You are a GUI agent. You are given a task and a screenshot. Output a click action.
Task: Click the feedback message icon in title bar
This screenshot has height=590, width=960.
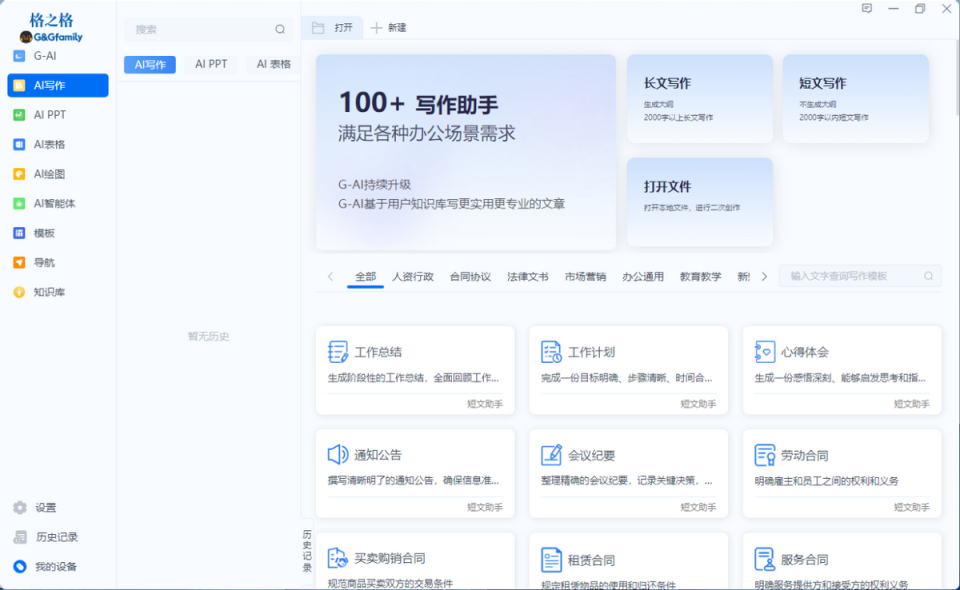[866, 9]
